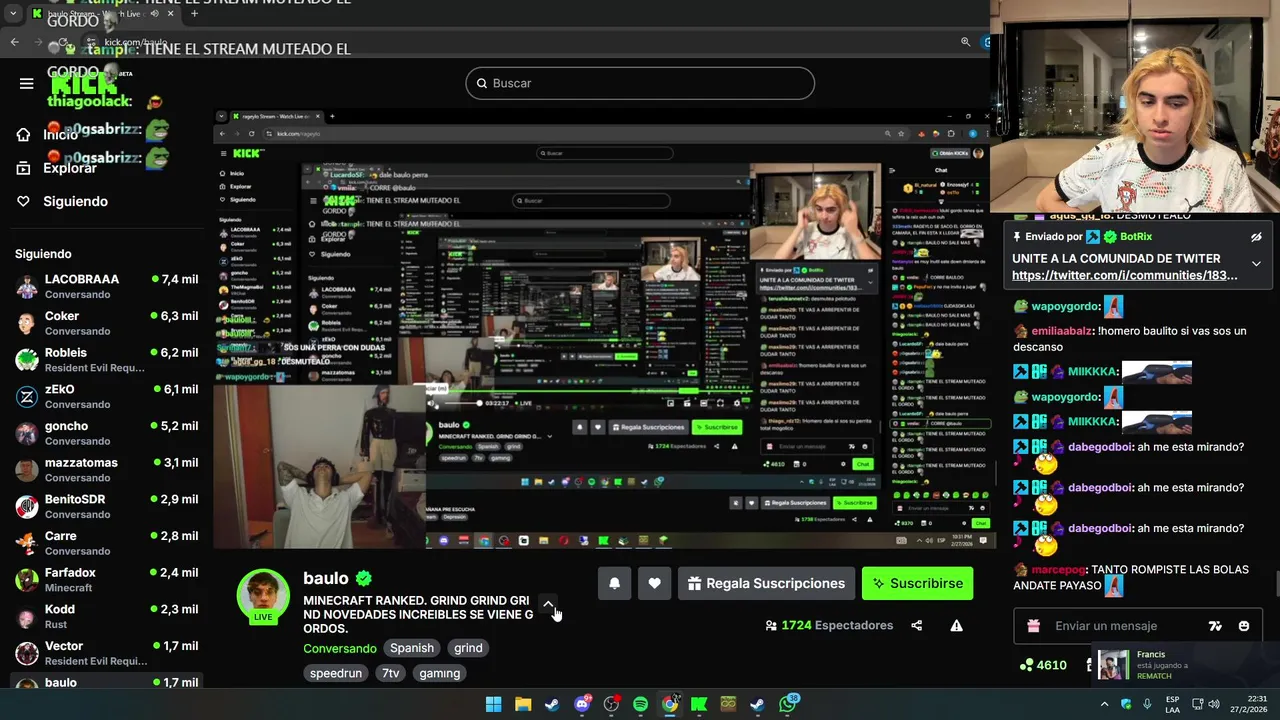The image size is (1280, 720).
Task: Open File Explorer from taskbar
Action: 522,704
